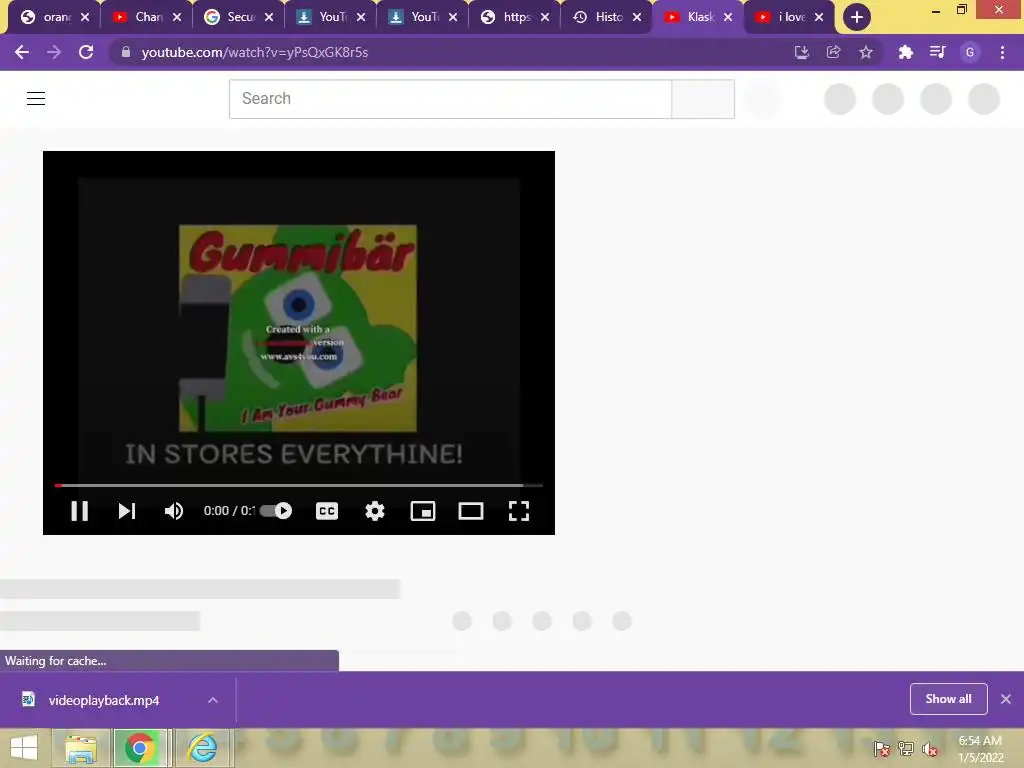Click the muted volume tray icon

[930, 749]
